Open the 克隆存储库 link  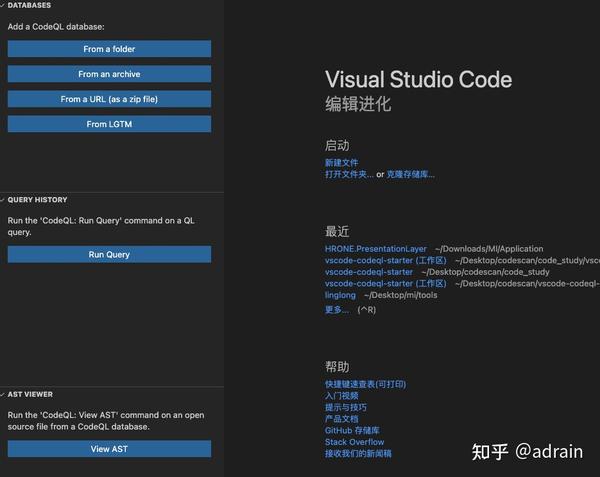pyautogui.click(x=410, y=174)
